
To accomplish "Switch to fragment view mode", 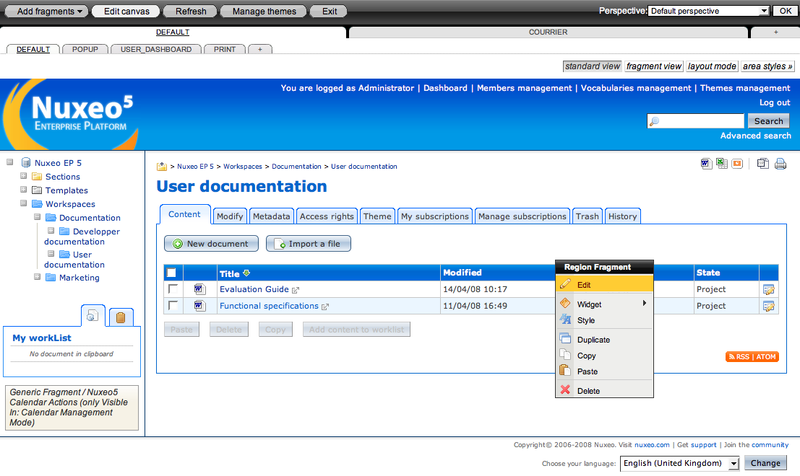I will click(654, 66).
